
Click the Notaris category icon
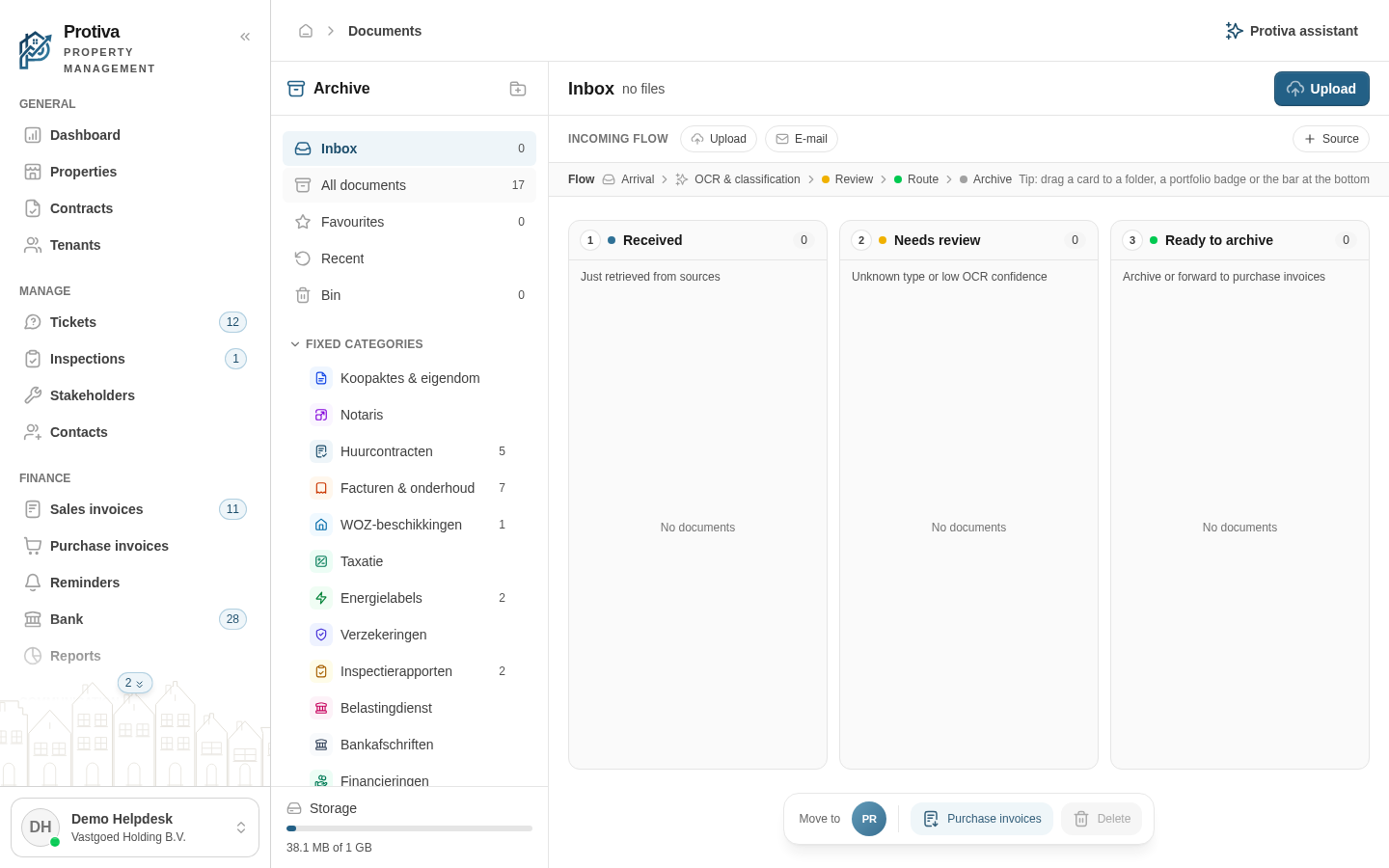(321, 415)
